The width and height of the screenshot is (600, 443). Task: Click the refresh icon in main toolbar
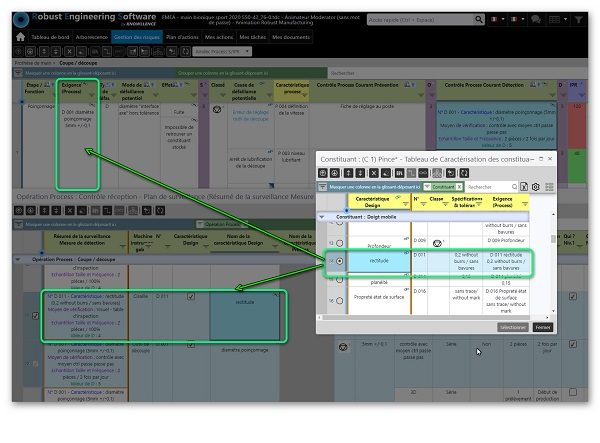pos(186,51)
